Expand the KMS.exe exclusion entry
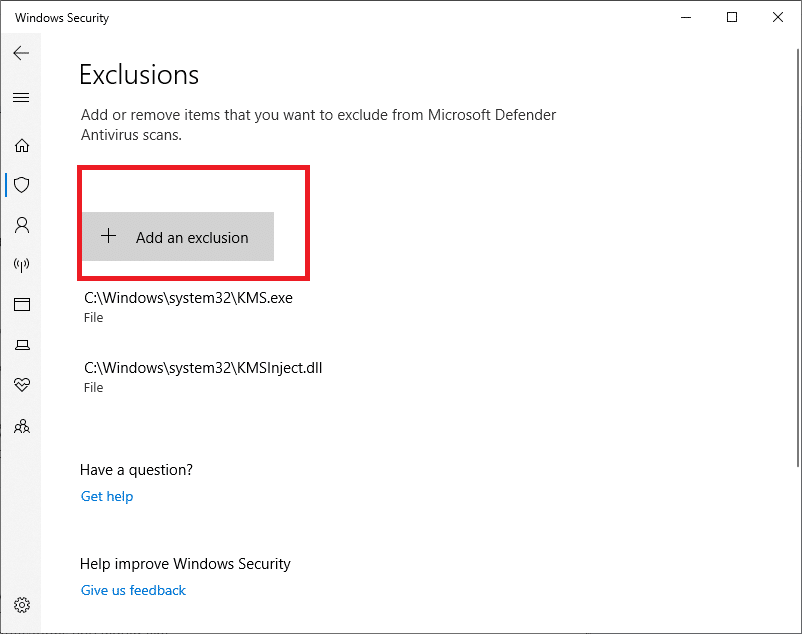 [188, 306]
